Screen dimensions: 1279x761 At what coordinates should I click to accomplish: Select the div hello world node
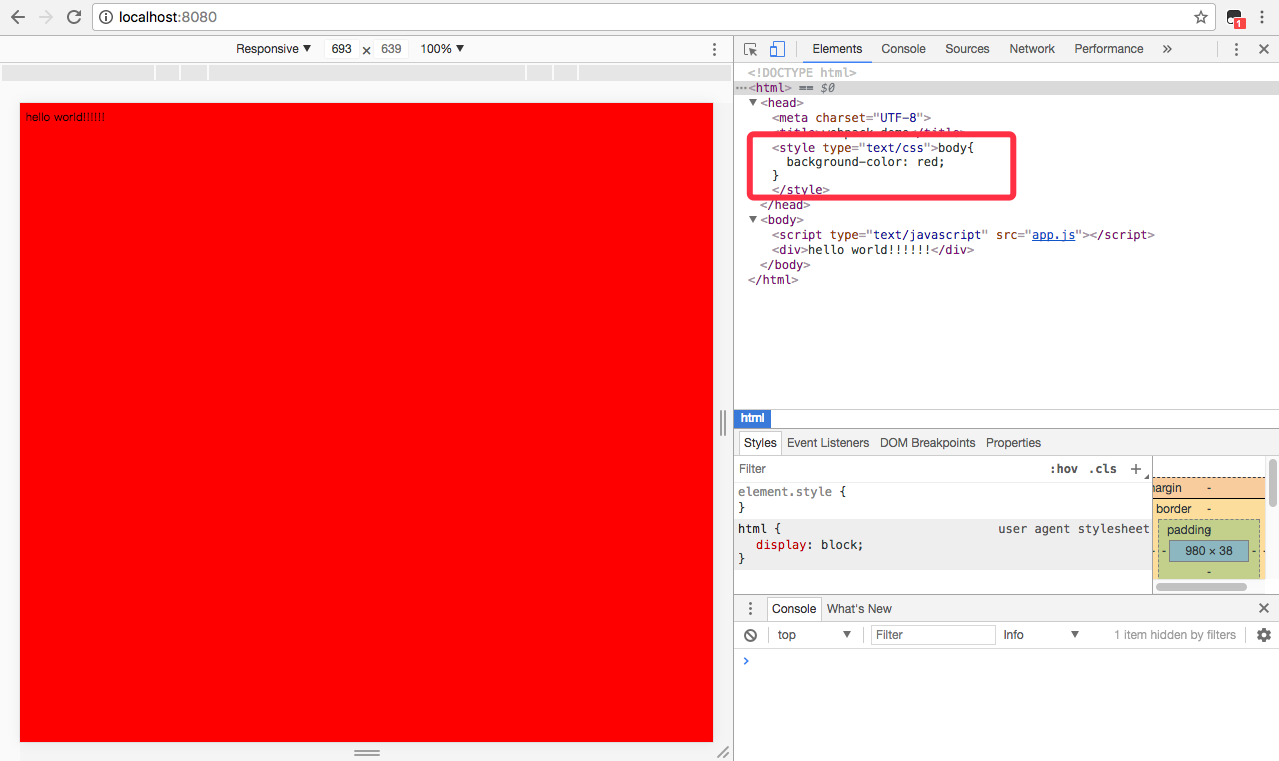click(x=872, y=250)
